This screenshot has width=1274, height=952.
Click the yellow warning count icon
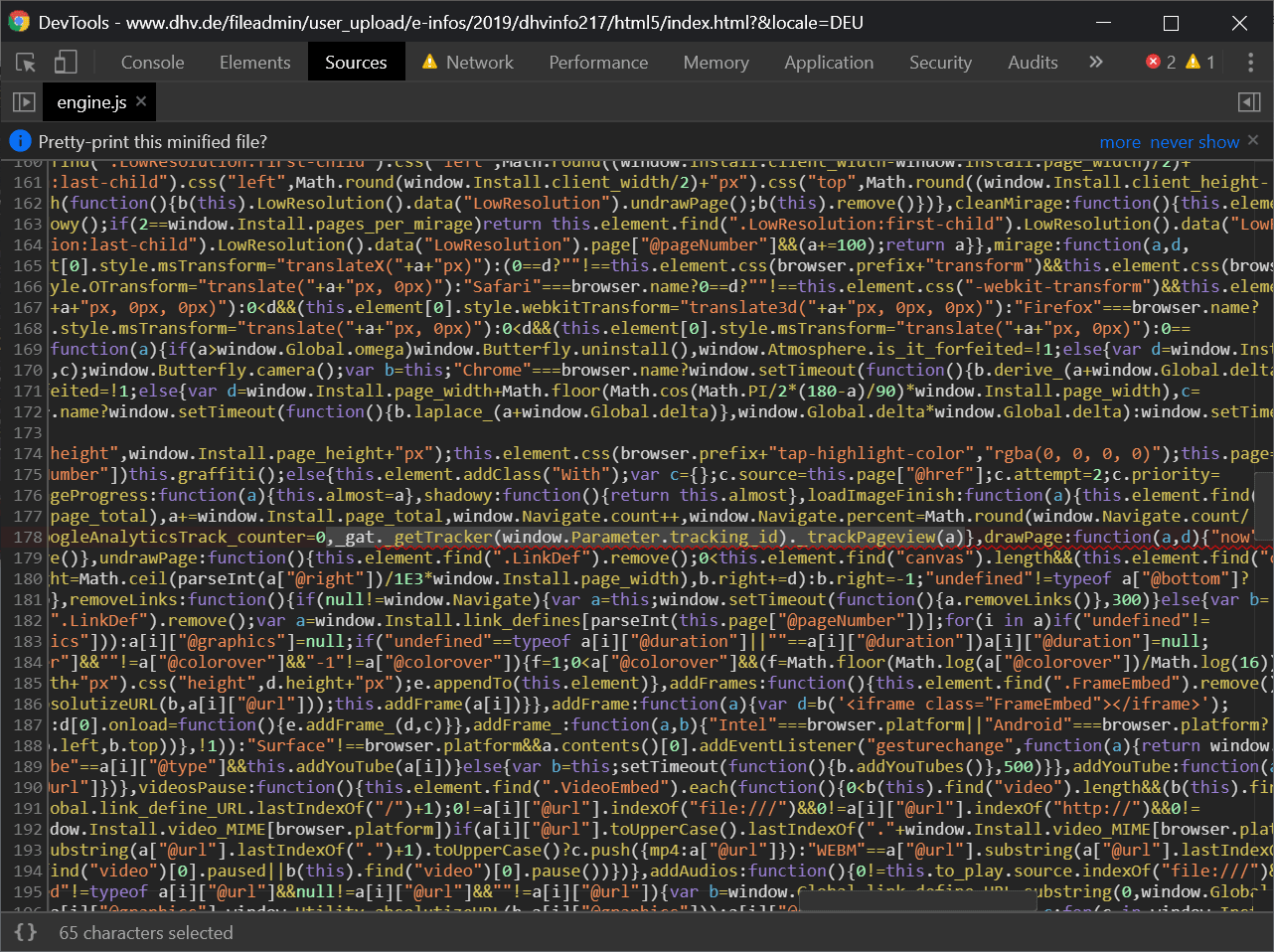pyautogui.click(x=1194, y=62)
